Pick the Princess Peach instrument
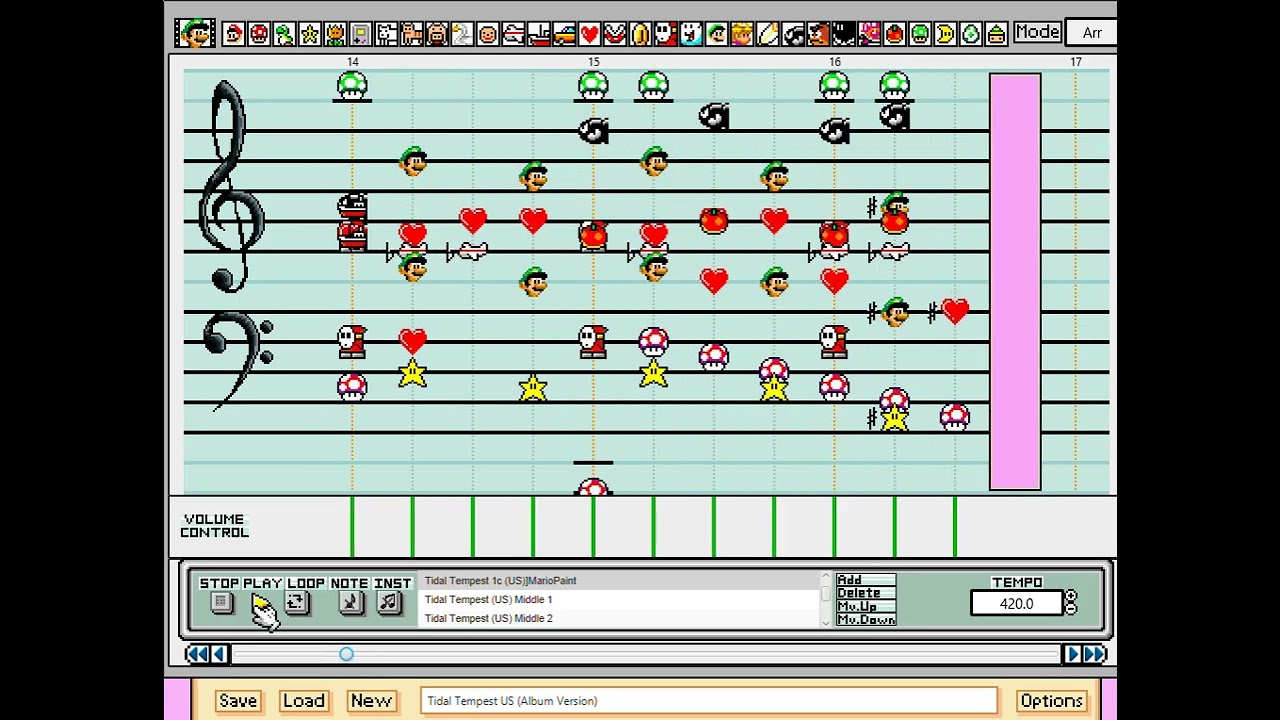The width and height of the screenshot is (1280, 720). tap(742, 34)
